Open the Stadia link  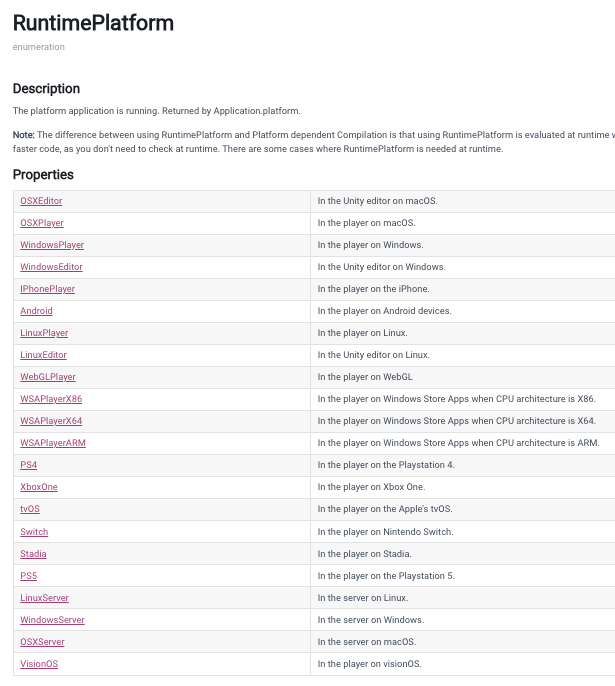click(x=33, y=554)
